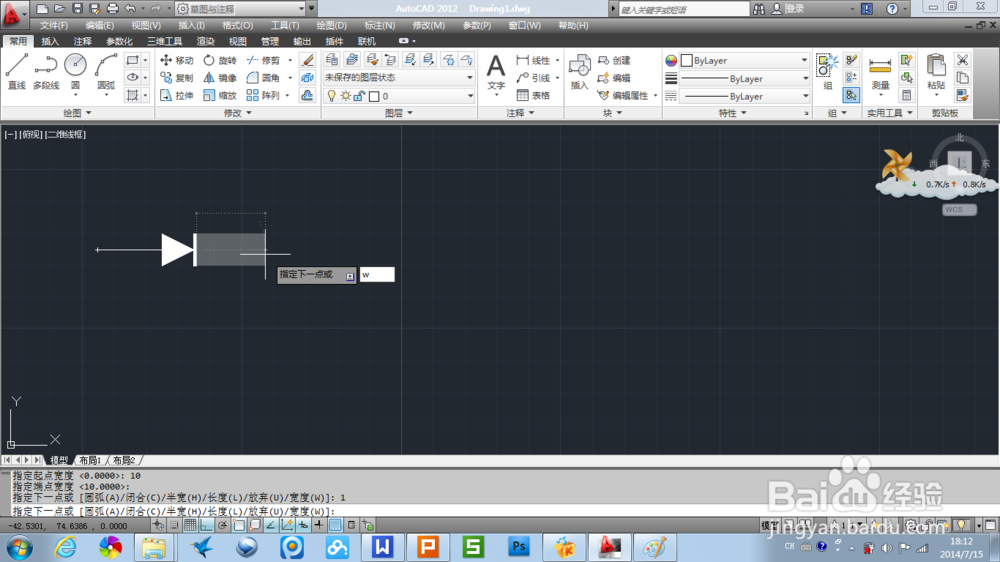Switch to the 参数化 ribbon tab
Image resolution: width=1000 pixels, height=562 pixels.
pos(119,41)
